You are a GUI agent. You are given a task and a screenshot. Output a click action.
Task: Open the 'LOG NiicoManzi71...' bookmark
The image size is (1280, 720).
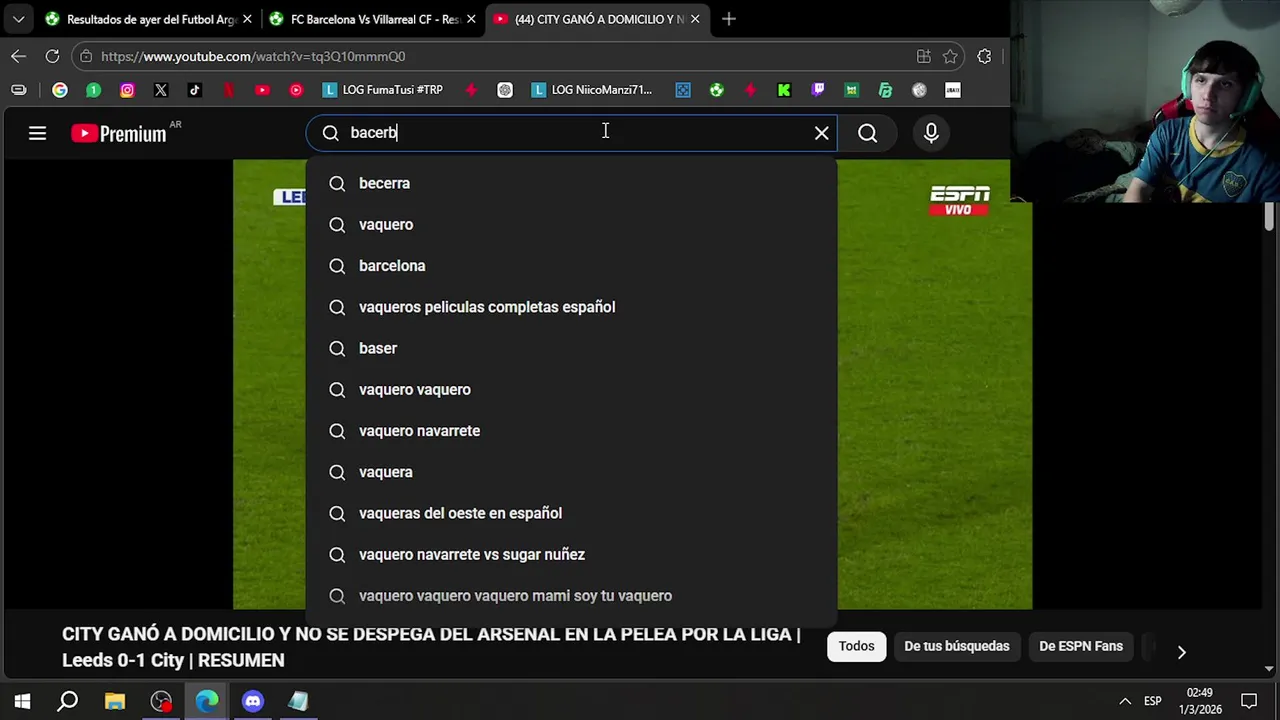coord(592,90)
